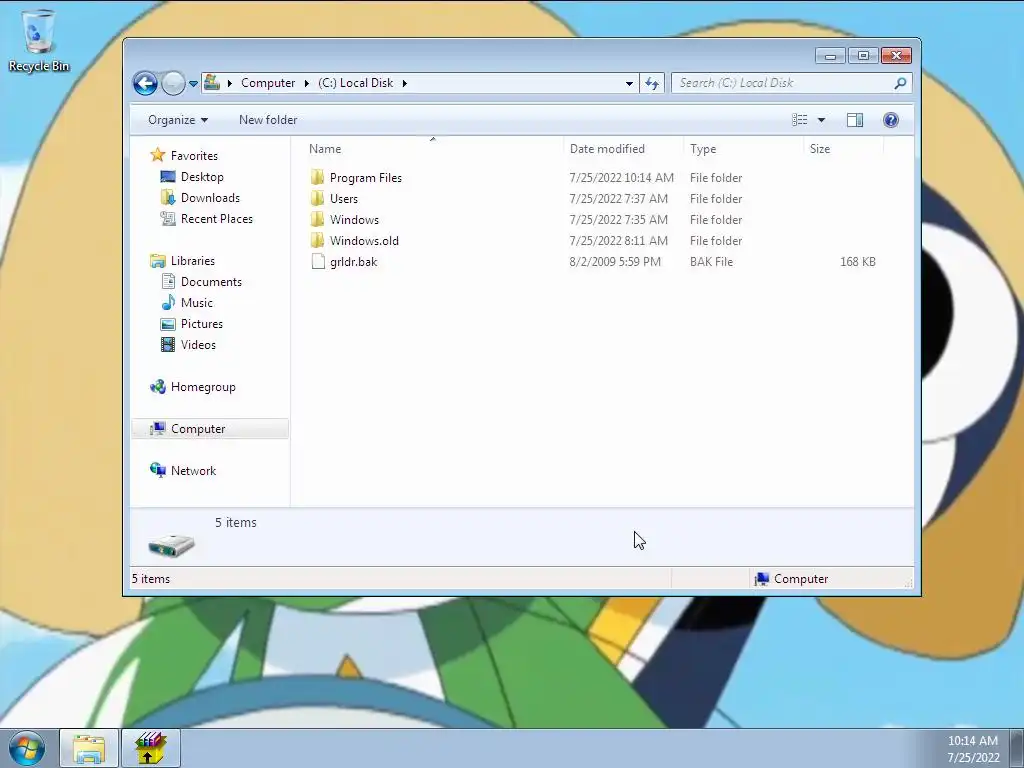Open the Music library
Screen dimensions: 1024x768
tap(197, 302)
